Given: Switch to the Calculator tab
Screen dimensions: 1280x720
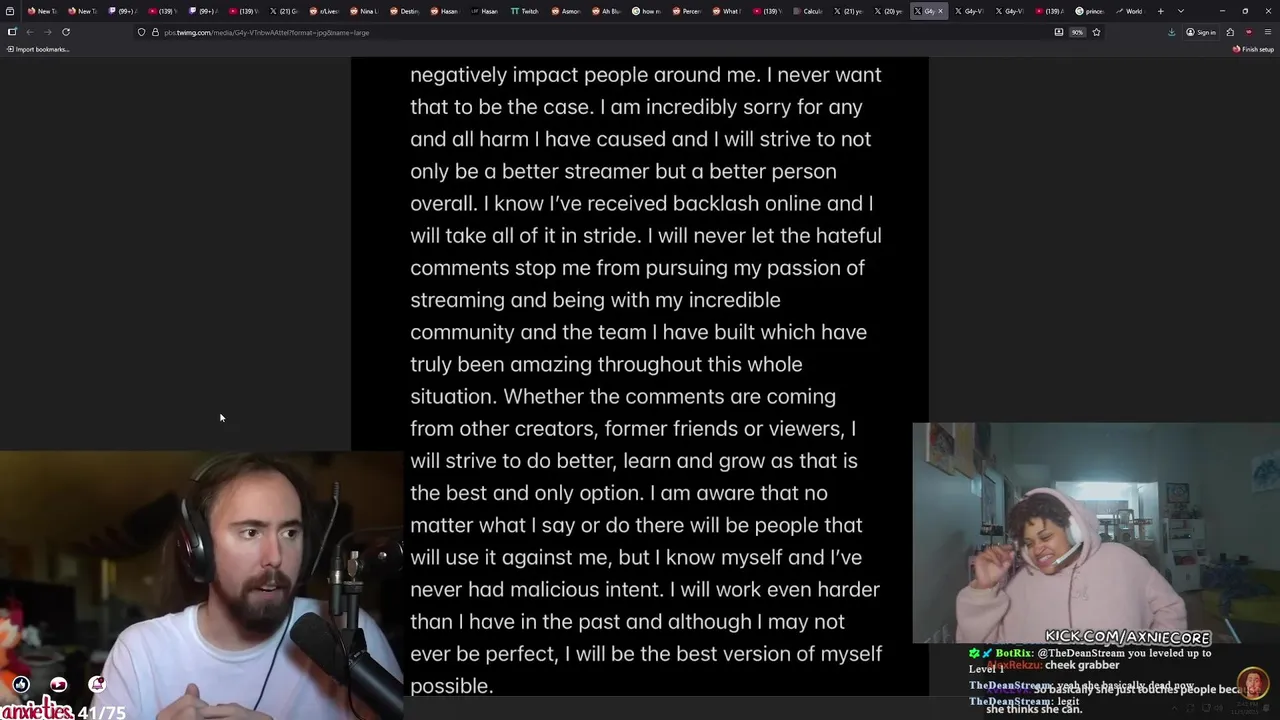Looking at the screenshot, I should coord(807,11).
